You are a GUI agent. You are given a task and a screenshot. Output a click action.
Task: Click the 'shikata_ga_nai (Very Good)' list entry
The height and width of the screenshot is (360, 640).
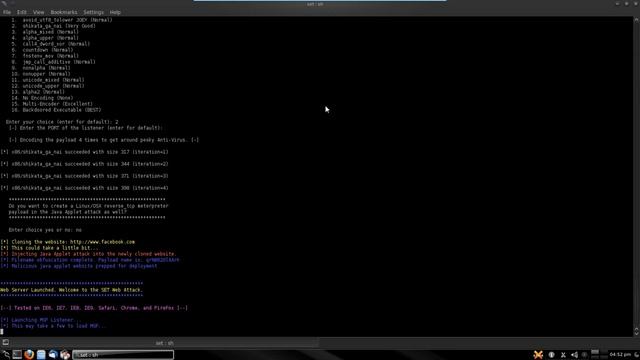pos(59,26)
